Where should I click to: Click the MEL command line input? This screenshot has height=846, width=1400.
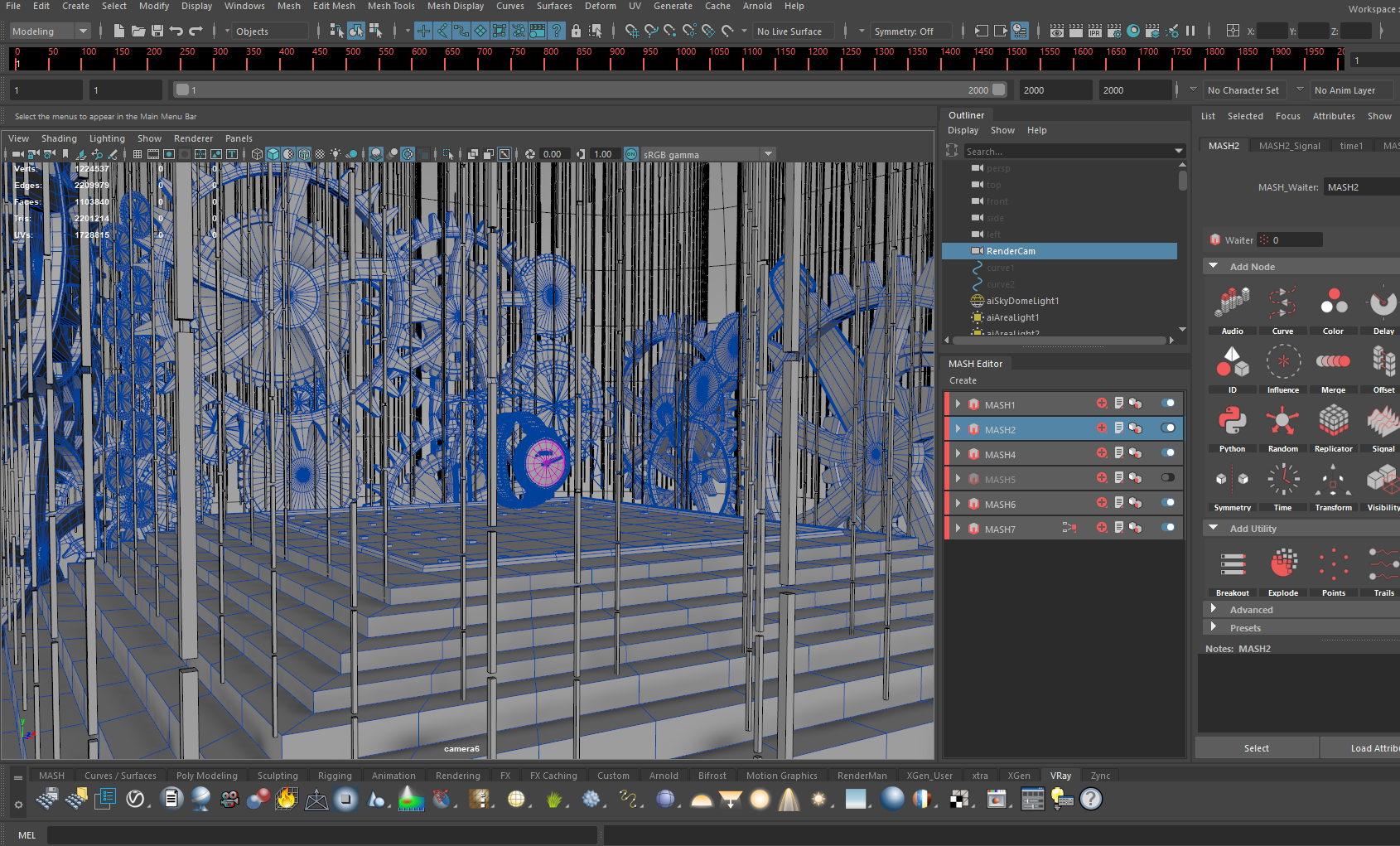point(322,834)
